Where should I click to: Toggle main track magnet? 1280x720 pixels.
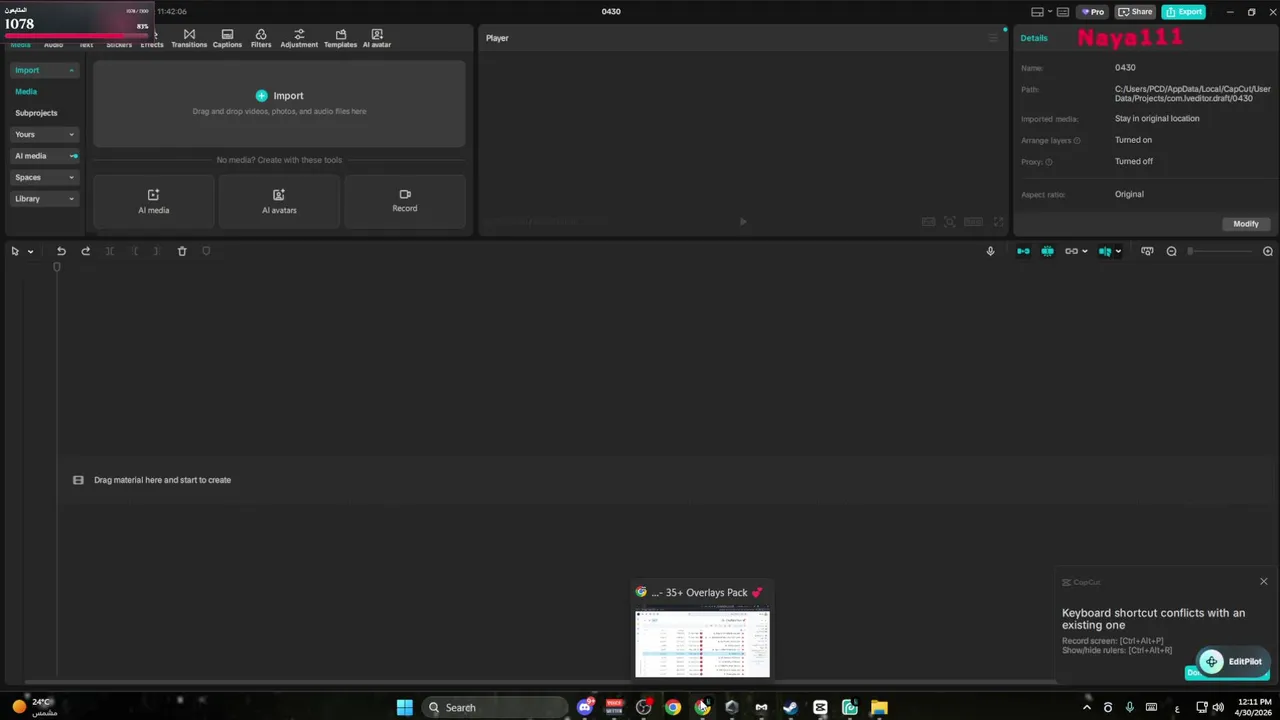[x=1023, y=251]
